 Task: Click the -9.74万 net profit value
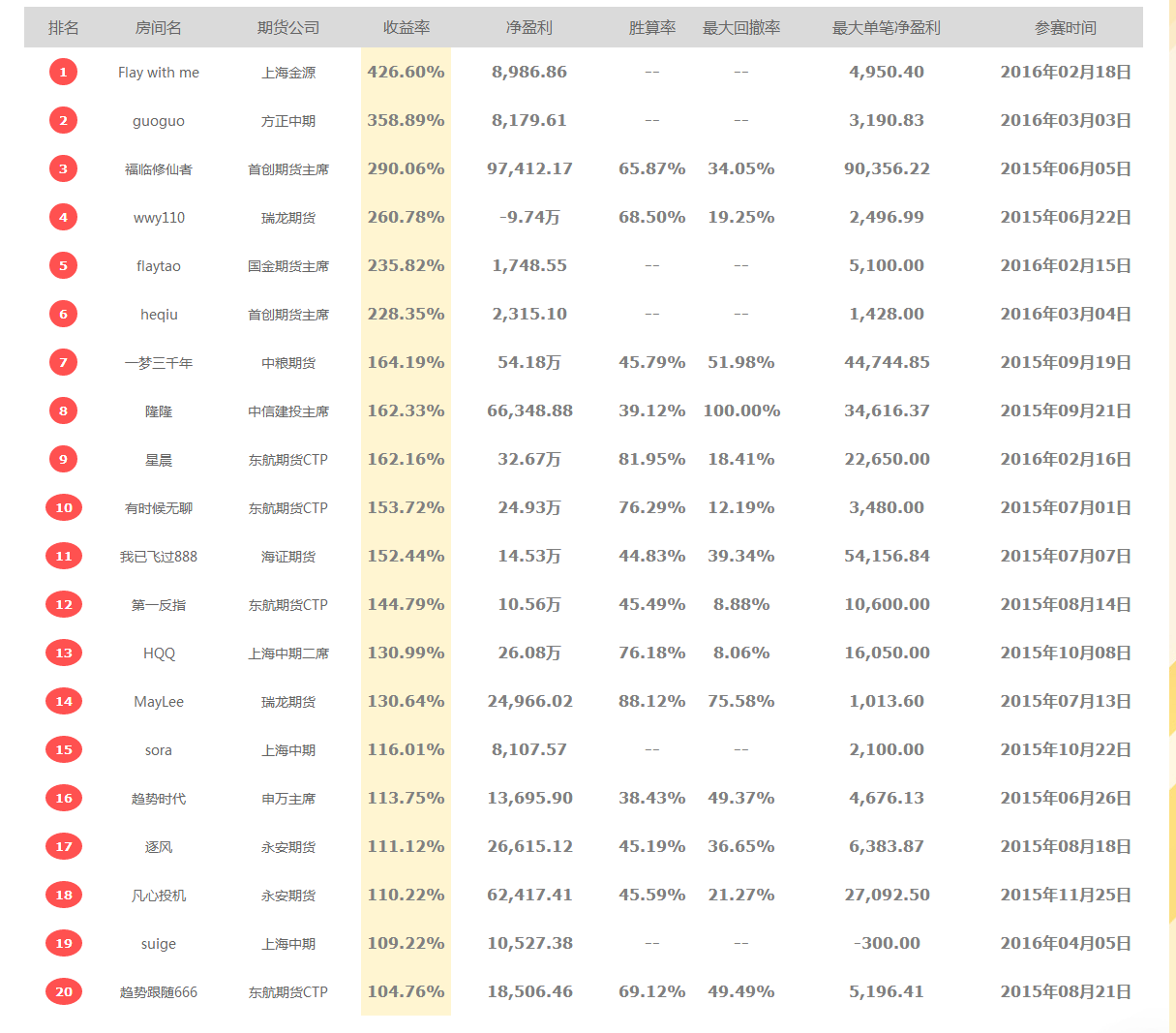click(529, 217)
